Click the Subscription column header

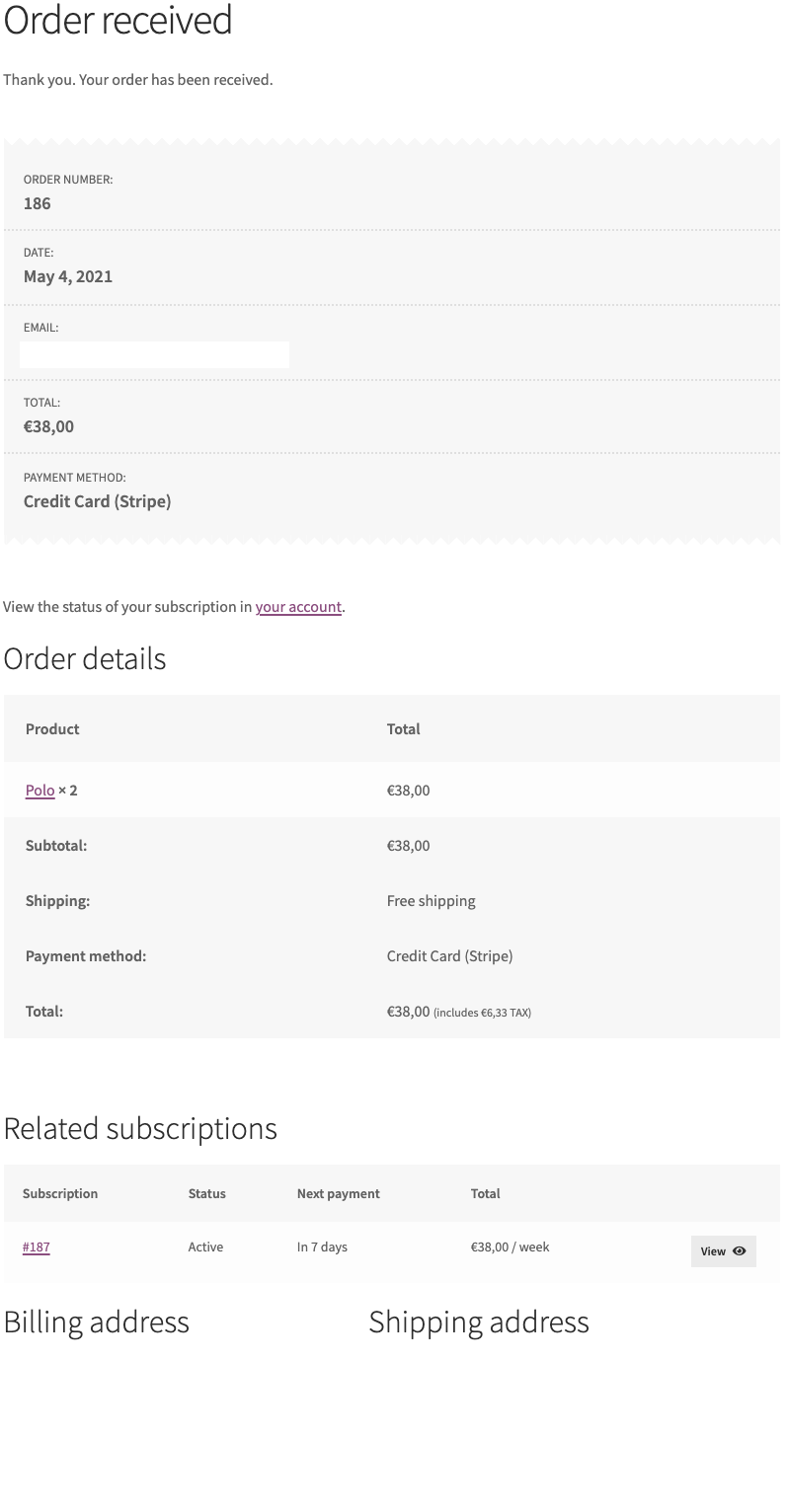(59, 1193)
